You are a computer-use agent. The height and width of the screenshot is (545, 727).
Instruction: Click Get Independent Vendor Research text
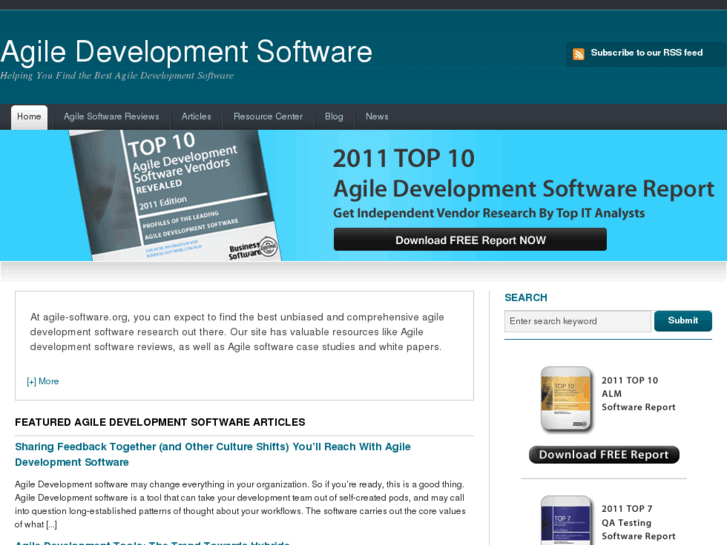pyautogui.click(x=489, y=213)
